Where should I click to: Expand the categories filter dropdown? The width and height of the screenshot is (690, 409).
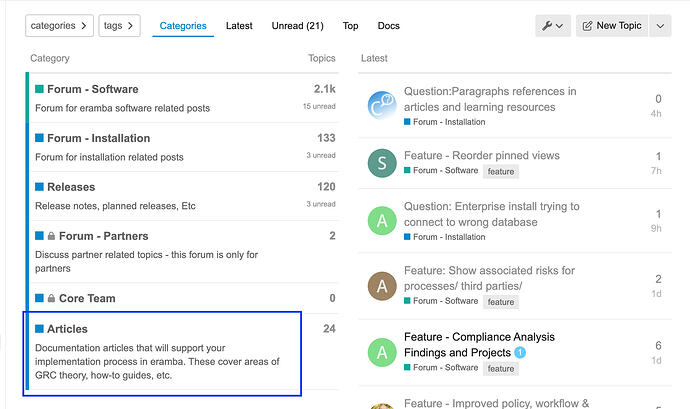coord(59,26)
